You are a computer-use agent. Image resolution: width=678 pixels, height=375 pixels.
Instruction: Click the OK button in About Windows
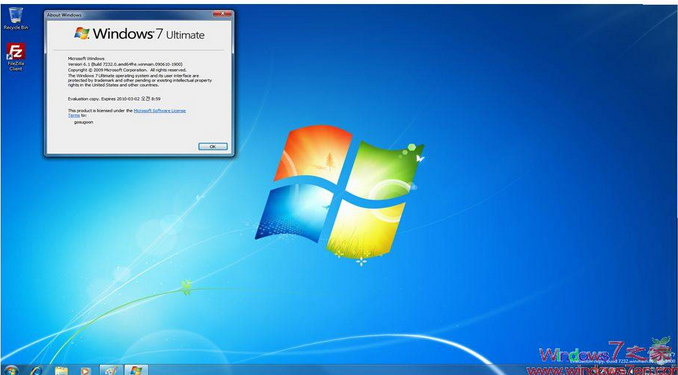click(213, 147)
